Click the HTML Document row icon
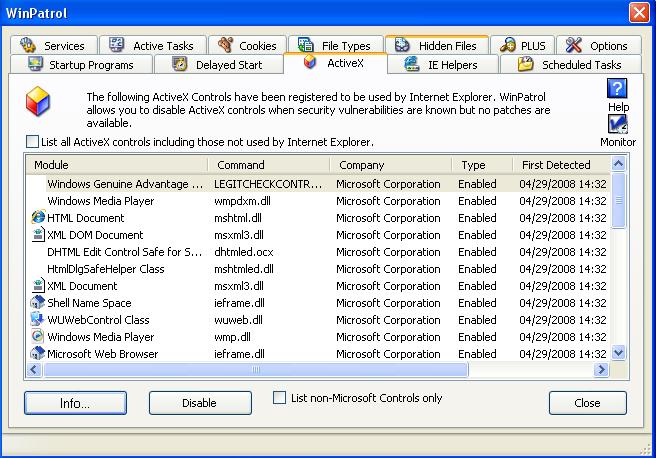 (38, 218)
